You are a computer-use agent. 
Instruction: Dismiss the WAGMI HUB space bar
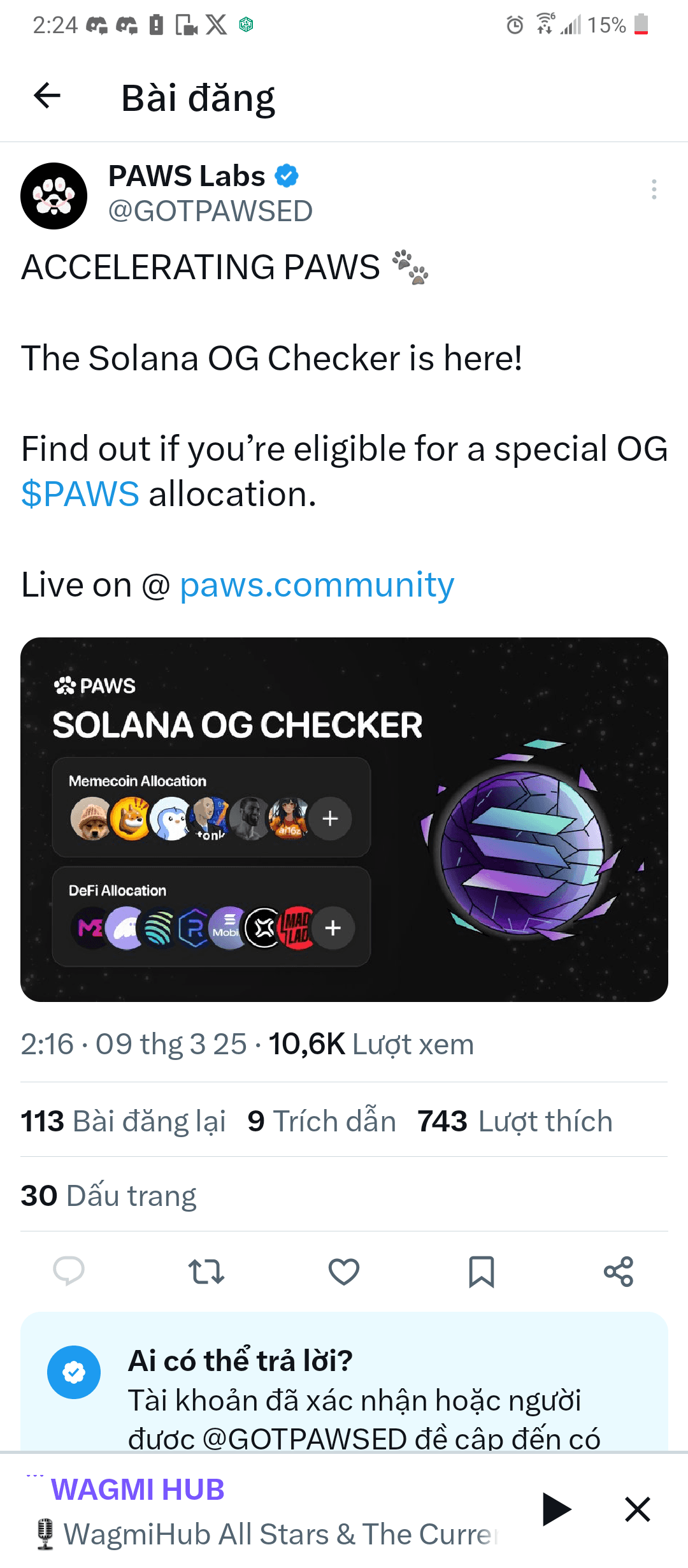click(638, 1509)
